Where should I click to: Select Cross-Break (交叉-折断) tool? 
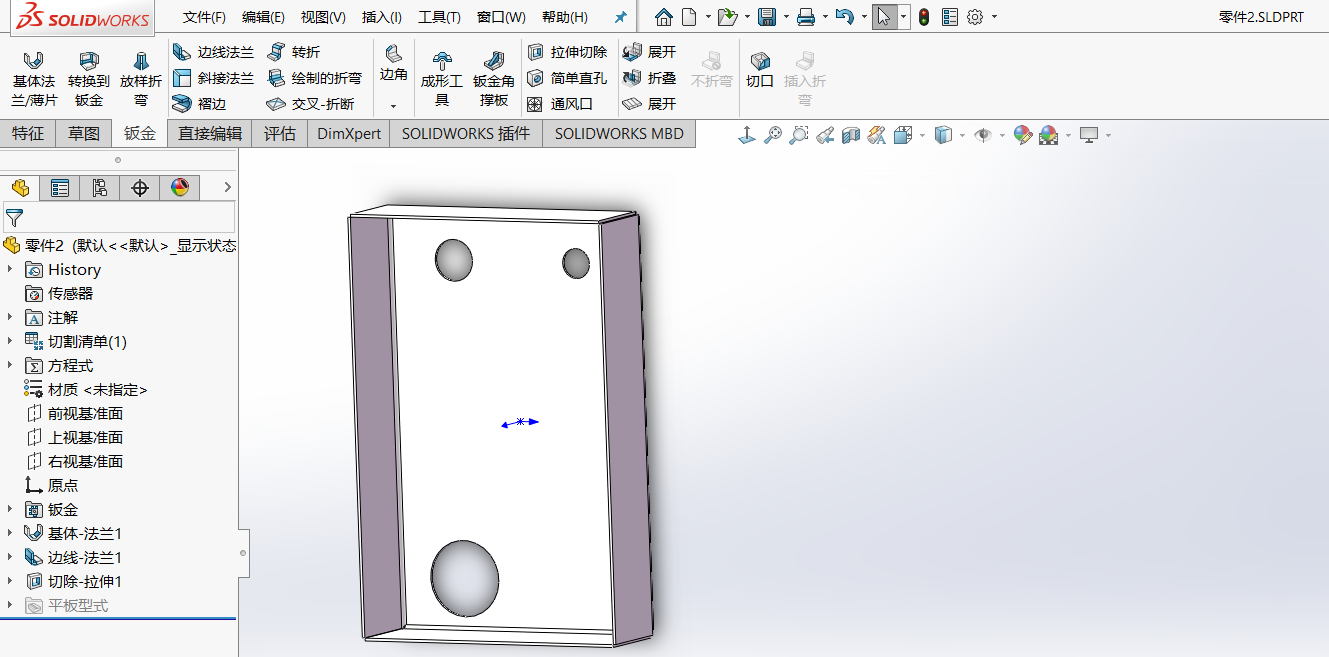tap(311, 104)
